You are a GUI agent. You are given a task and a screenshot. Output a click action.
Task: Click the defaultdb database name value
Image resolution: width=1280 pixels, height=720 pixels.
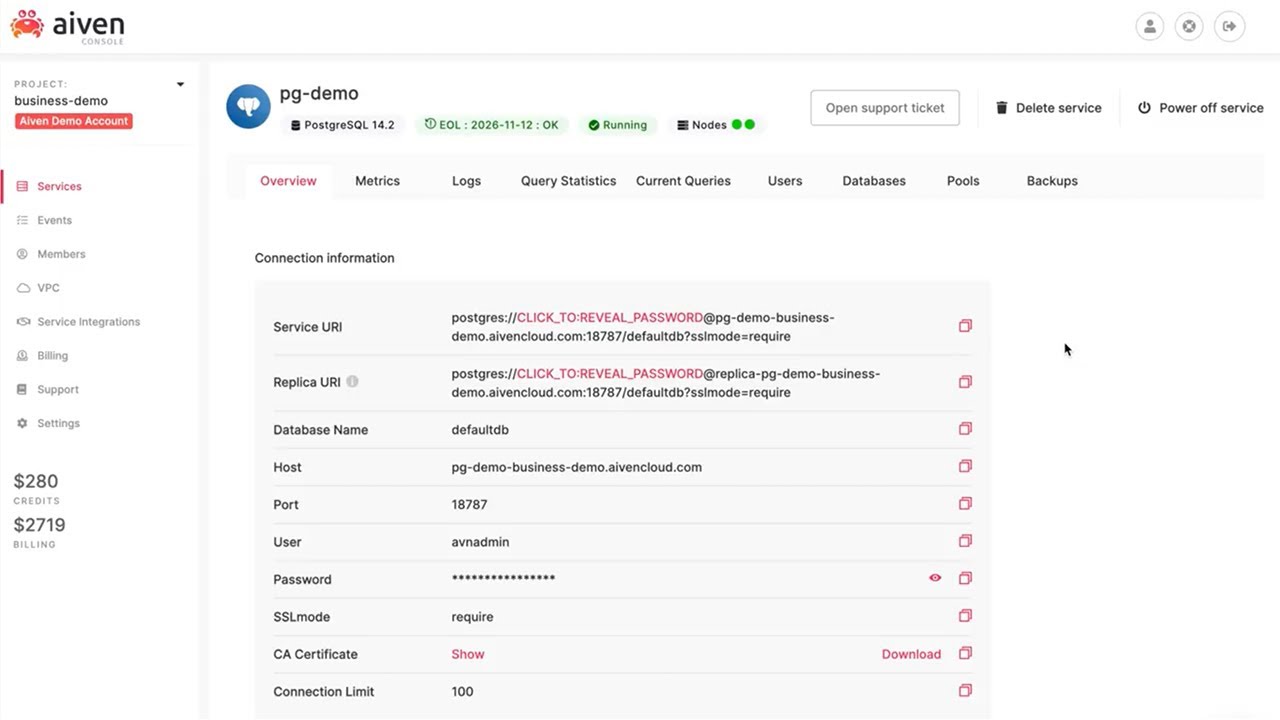click(x=480, y=430)
